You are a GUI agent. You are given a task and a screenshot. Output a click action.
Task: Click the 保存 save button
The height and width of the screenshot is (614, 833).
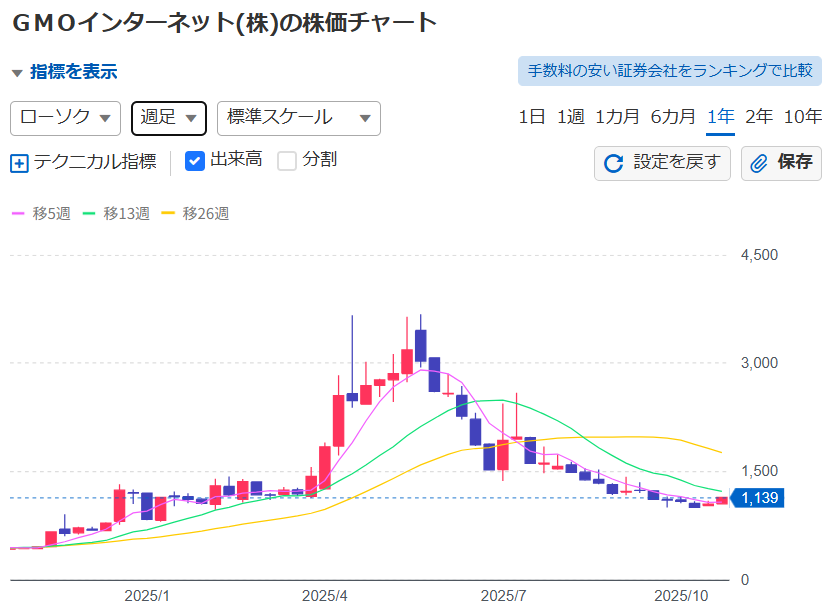click(x=780, y=163)
